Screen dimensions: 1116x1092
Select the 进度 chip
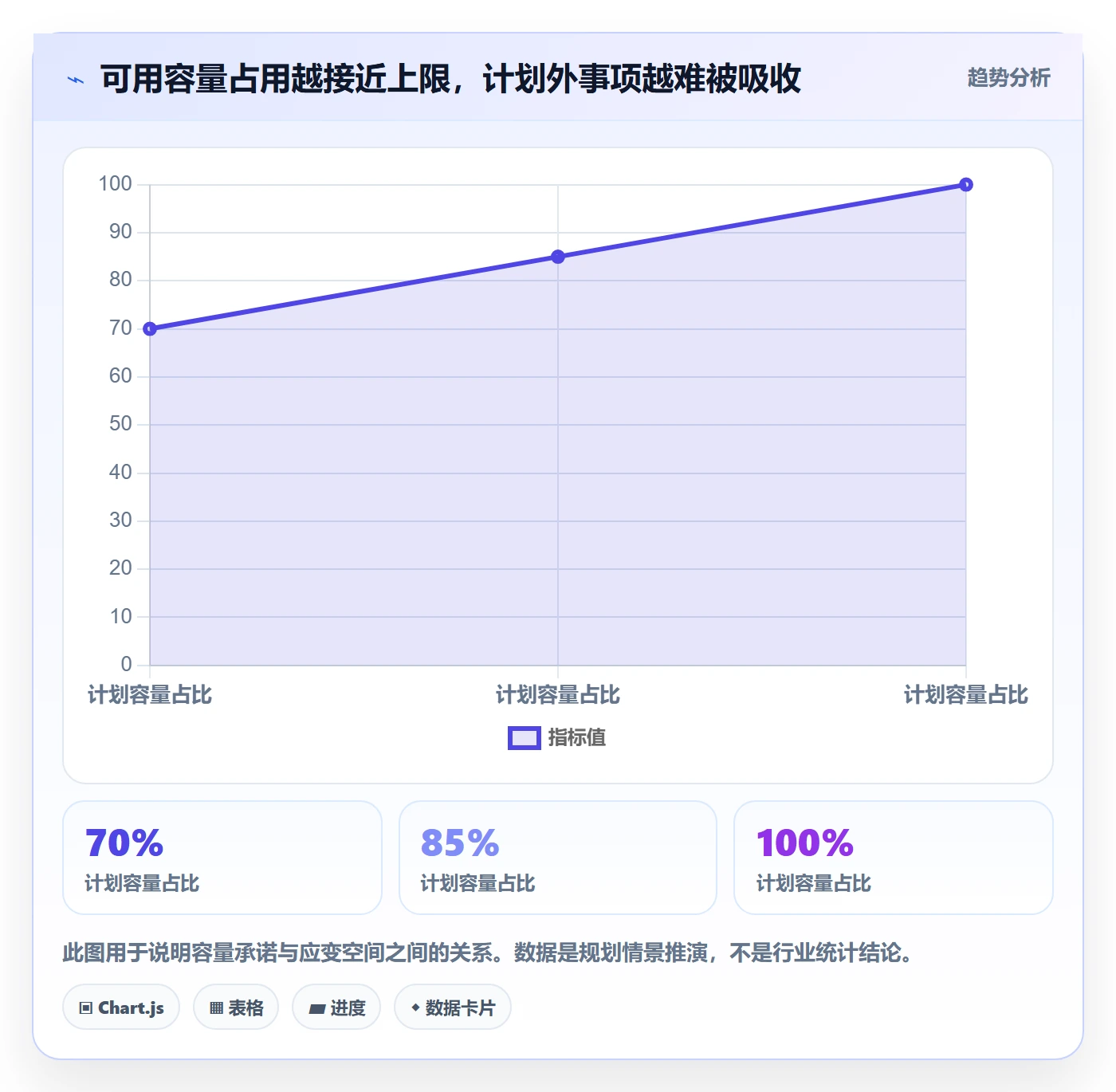[x=336, y=1008]
